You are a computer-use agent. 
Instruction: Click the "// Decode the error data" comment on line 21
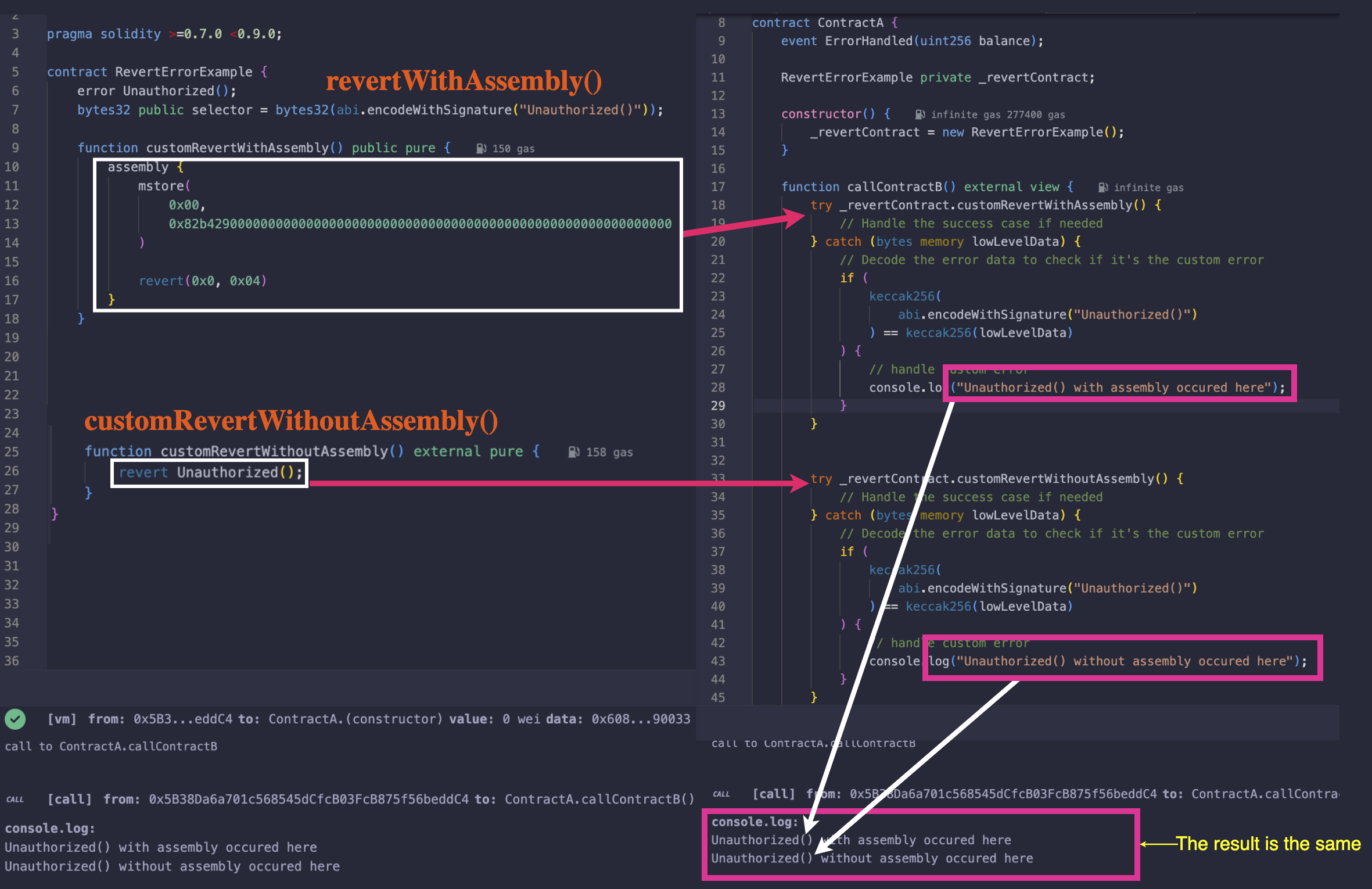pos(1051,260)
